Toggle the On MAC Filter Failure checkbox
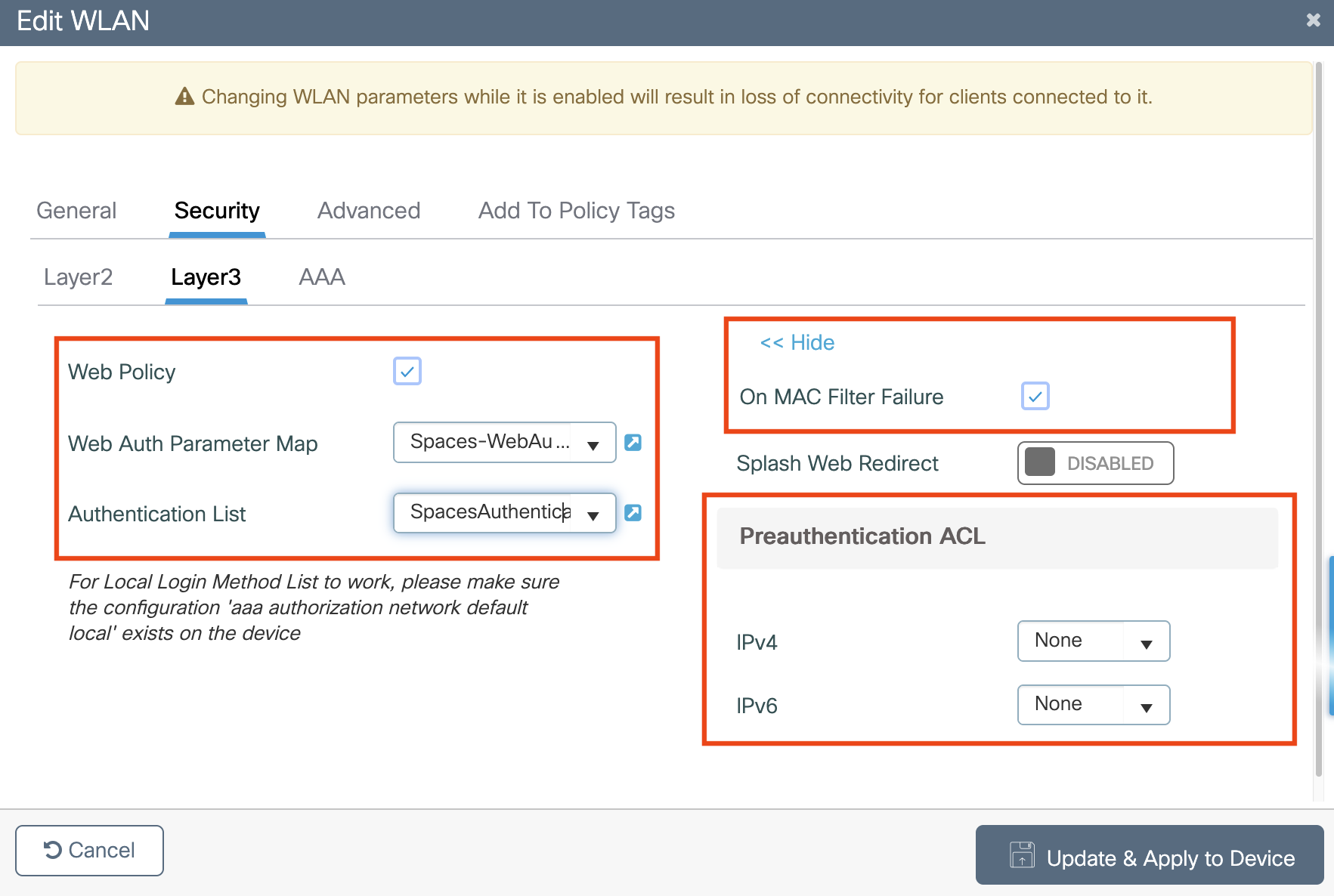Viewport: 1334px width, 896px height. tap(1035, 396)
